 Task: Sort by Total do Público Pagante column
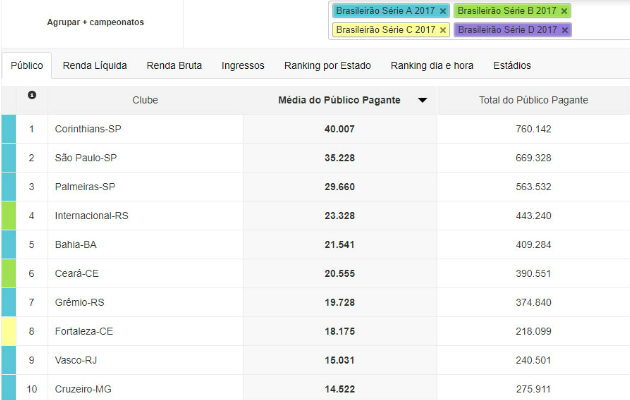pos(534,100)
